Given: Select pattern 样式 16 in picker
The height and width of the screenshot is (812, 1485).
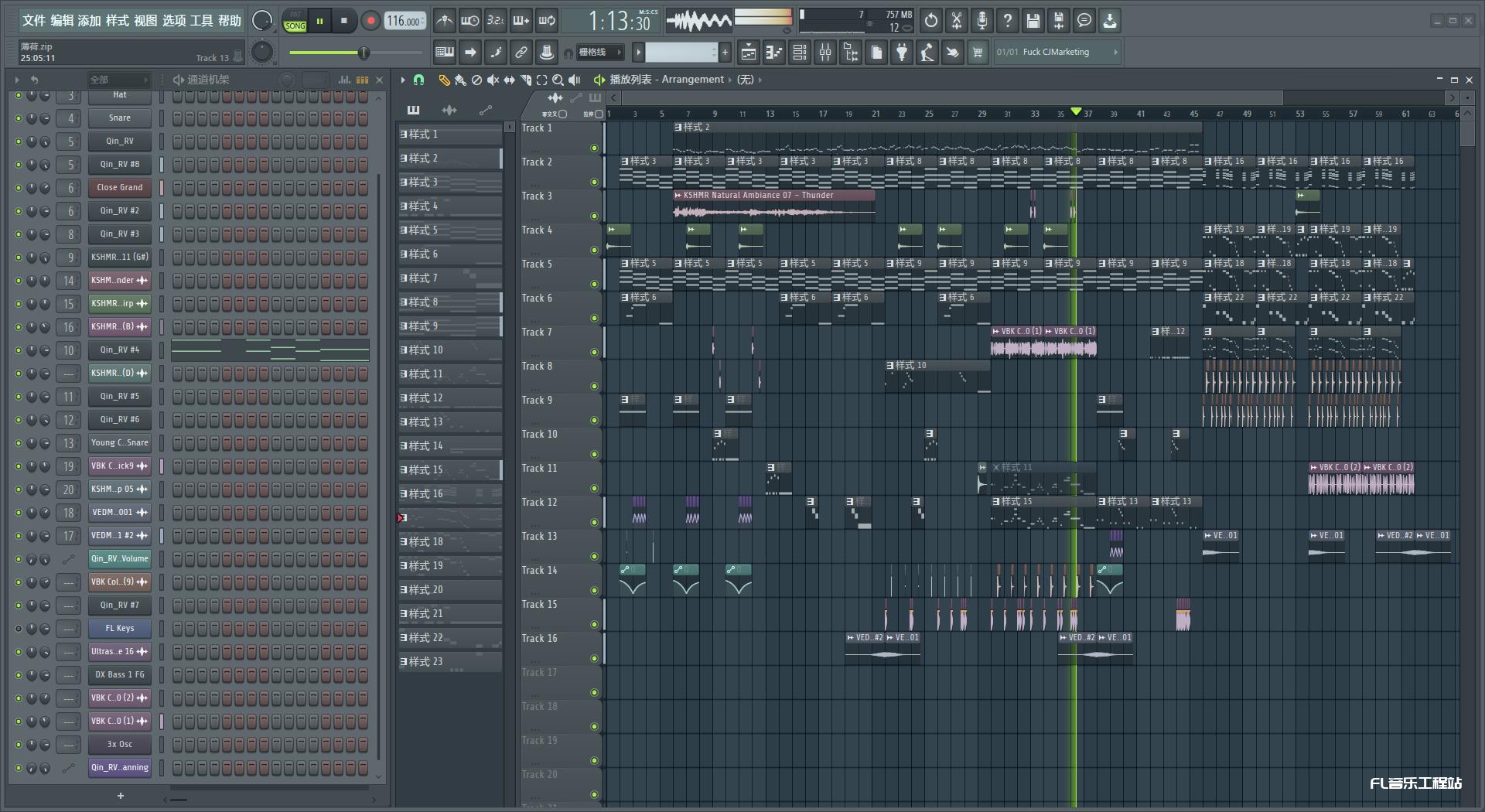Looking at the screenshot, I should pyautogui.click(x=449, y=494).
